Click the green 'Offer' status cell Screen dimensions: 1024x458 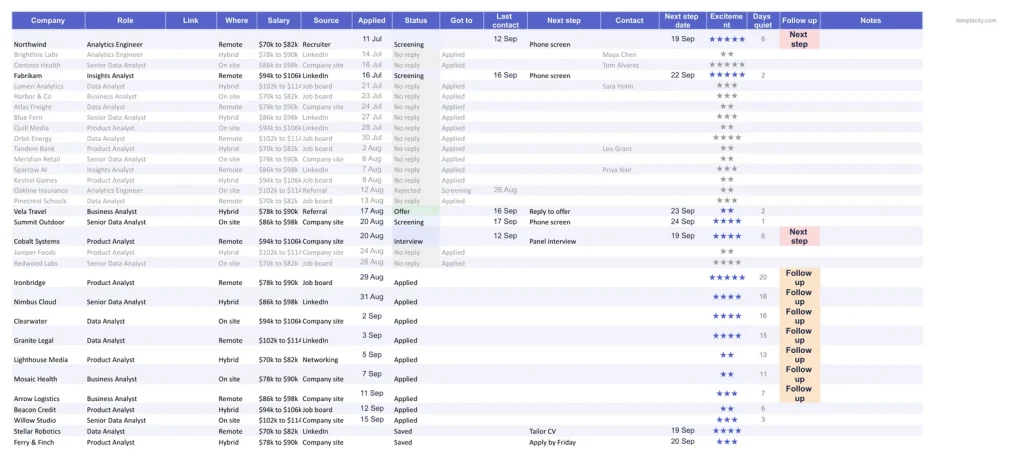click(x=416, y=212)
